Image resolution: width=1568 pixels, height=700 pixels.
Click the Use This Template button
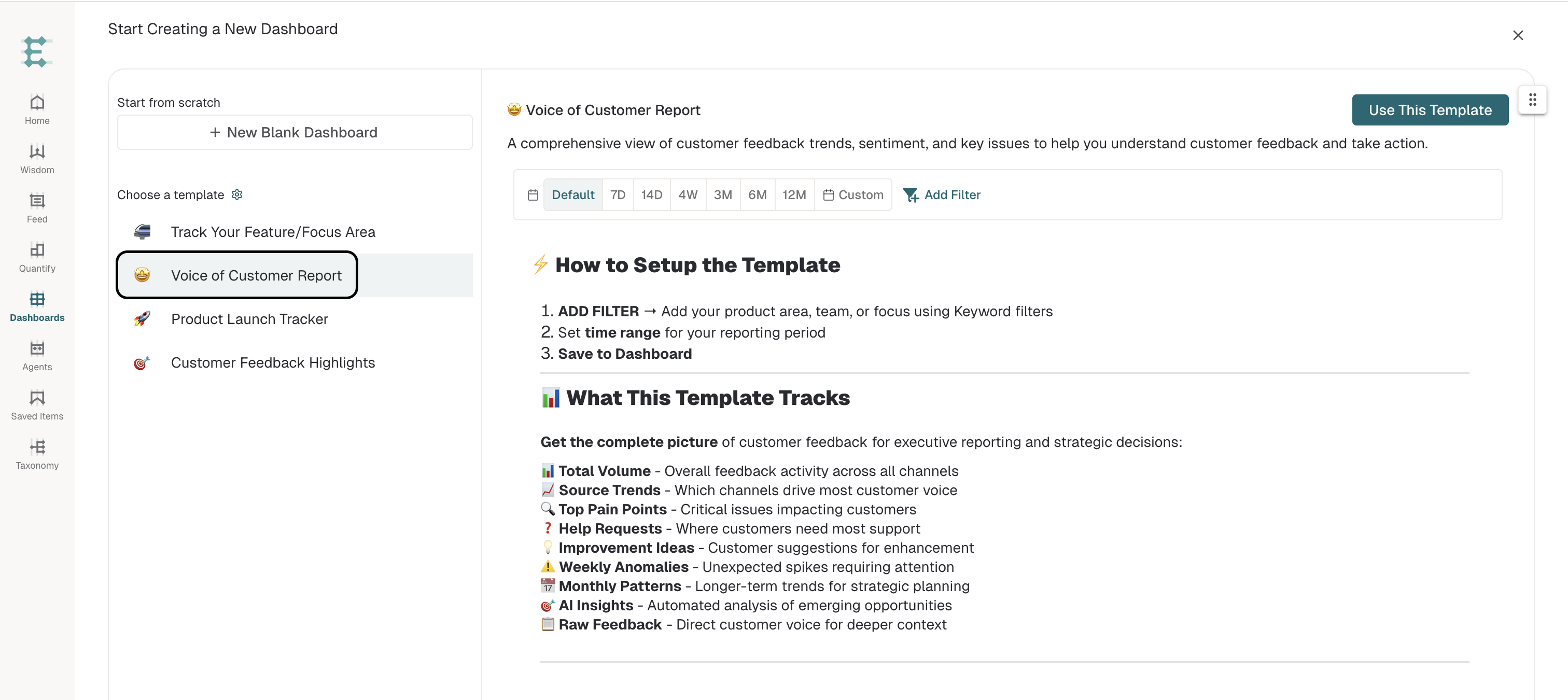pyautogui.click(x=1430, y=110)
